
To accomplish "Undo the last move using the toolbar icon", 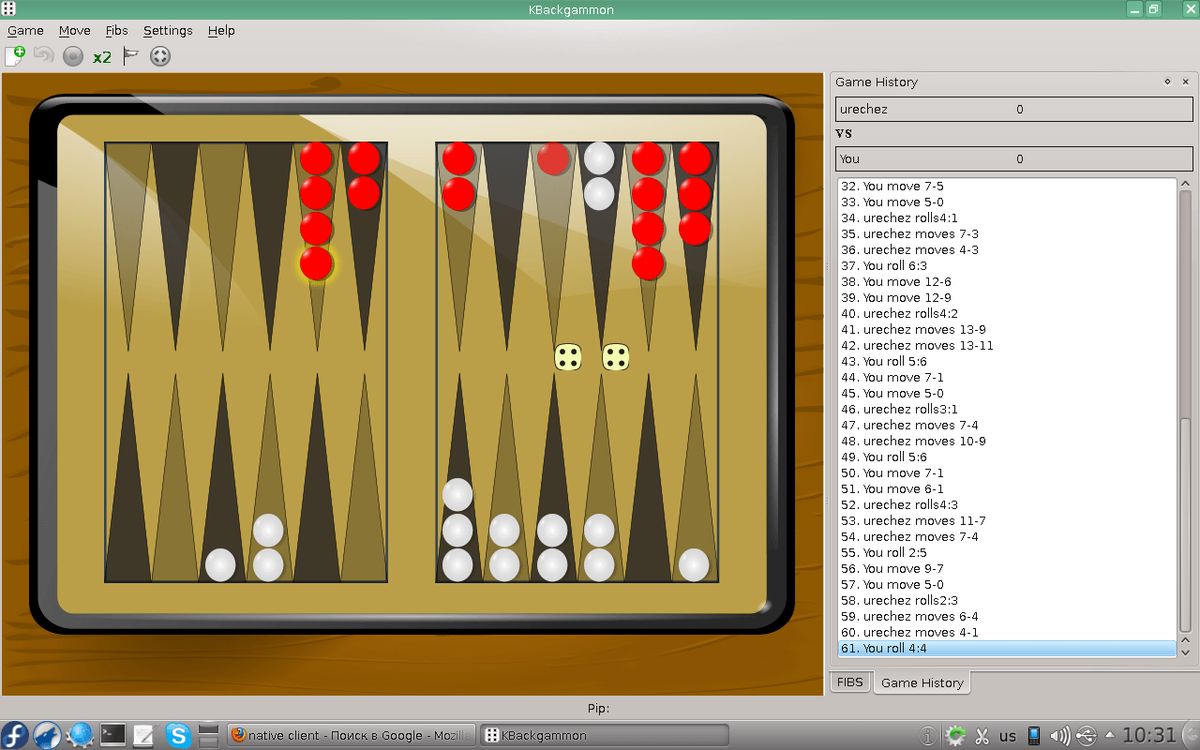I will [x=42, y=56].
